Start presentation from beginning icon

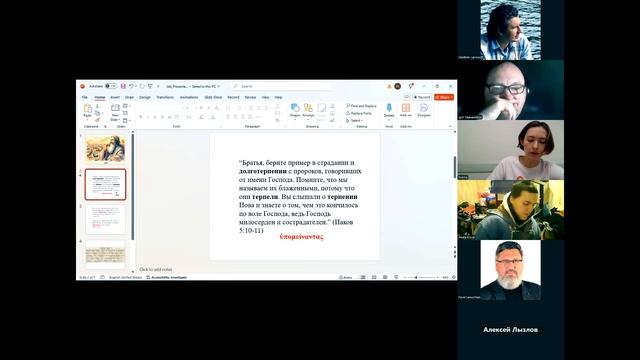click(x=150, y=86)
